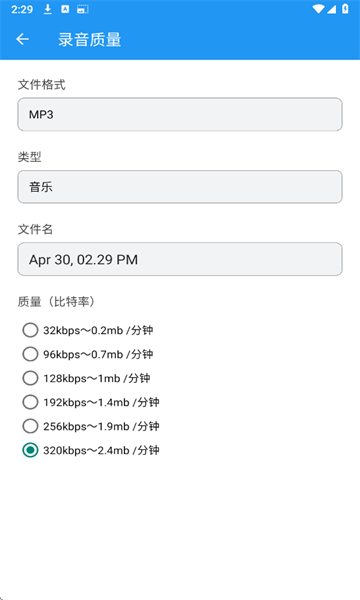This screenshot has width=360, height=600.
Task: Tap the SD card status icon
Action: tap(82, 9)
